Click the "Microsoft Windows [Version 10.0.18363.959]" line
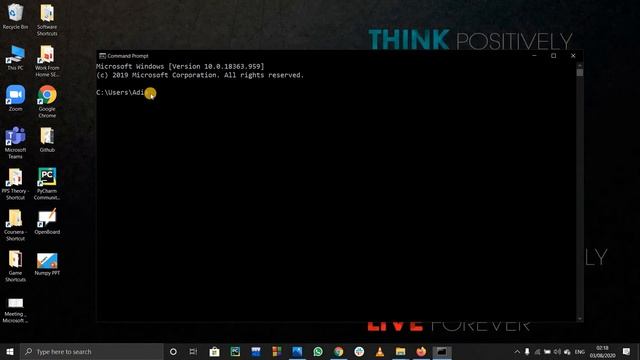Image resolution: width=640 pixels, height=360 pixels. coord(180,66)
